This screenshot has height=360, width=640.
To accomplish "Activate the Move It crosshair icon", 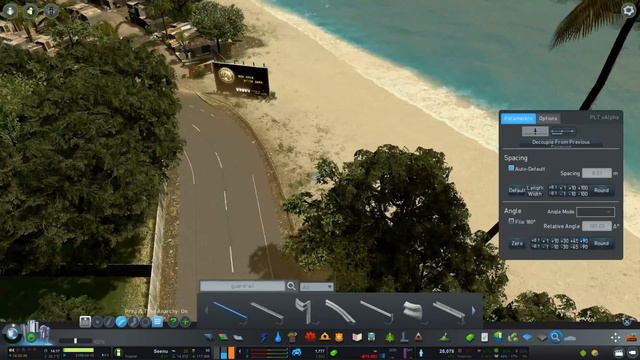I will tap(616, 338).
